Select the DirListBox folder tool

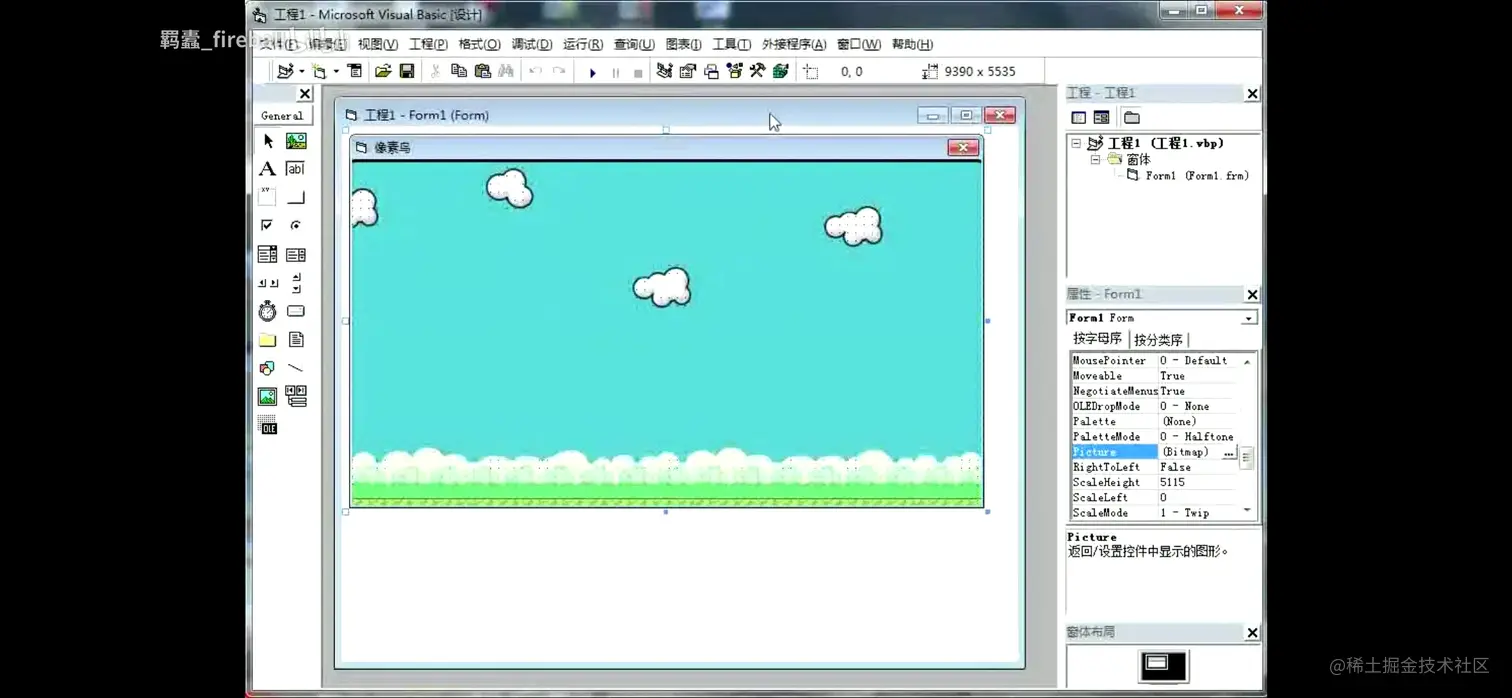click(267, 340)
